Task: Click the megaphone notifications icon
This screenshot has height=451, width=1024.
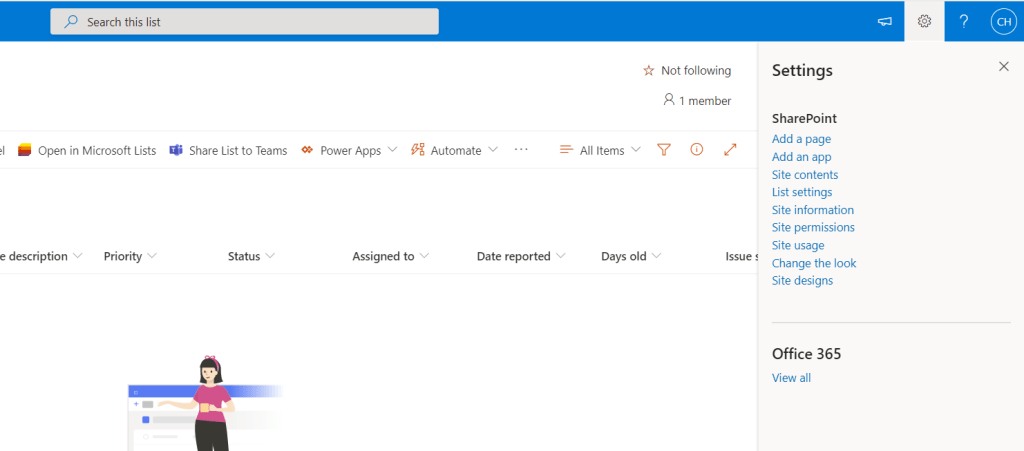Action: [884, 21]
